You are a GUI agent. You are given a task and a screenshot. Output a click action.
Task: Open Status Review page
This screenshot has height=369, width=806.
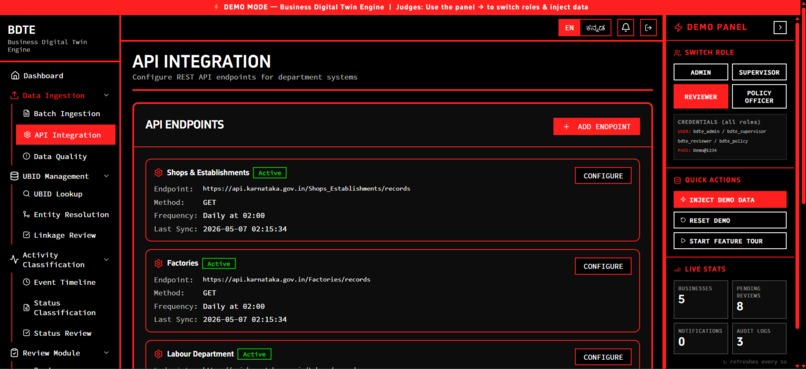point(65,333)
